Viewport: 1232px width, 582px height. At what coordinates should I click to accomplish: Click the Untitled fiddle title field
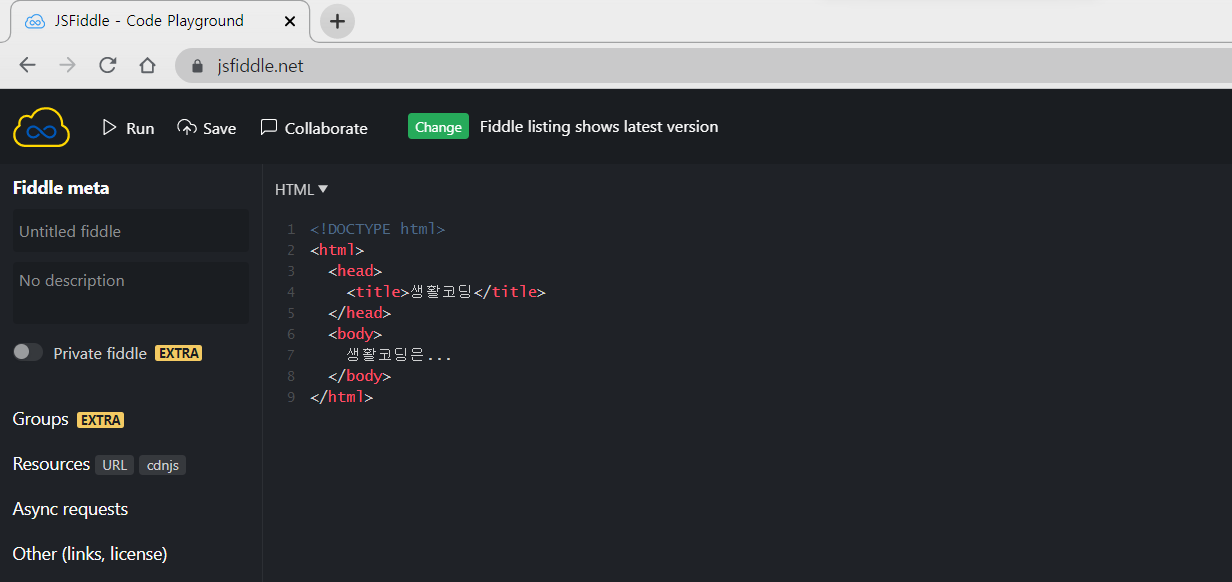point(131,231)
